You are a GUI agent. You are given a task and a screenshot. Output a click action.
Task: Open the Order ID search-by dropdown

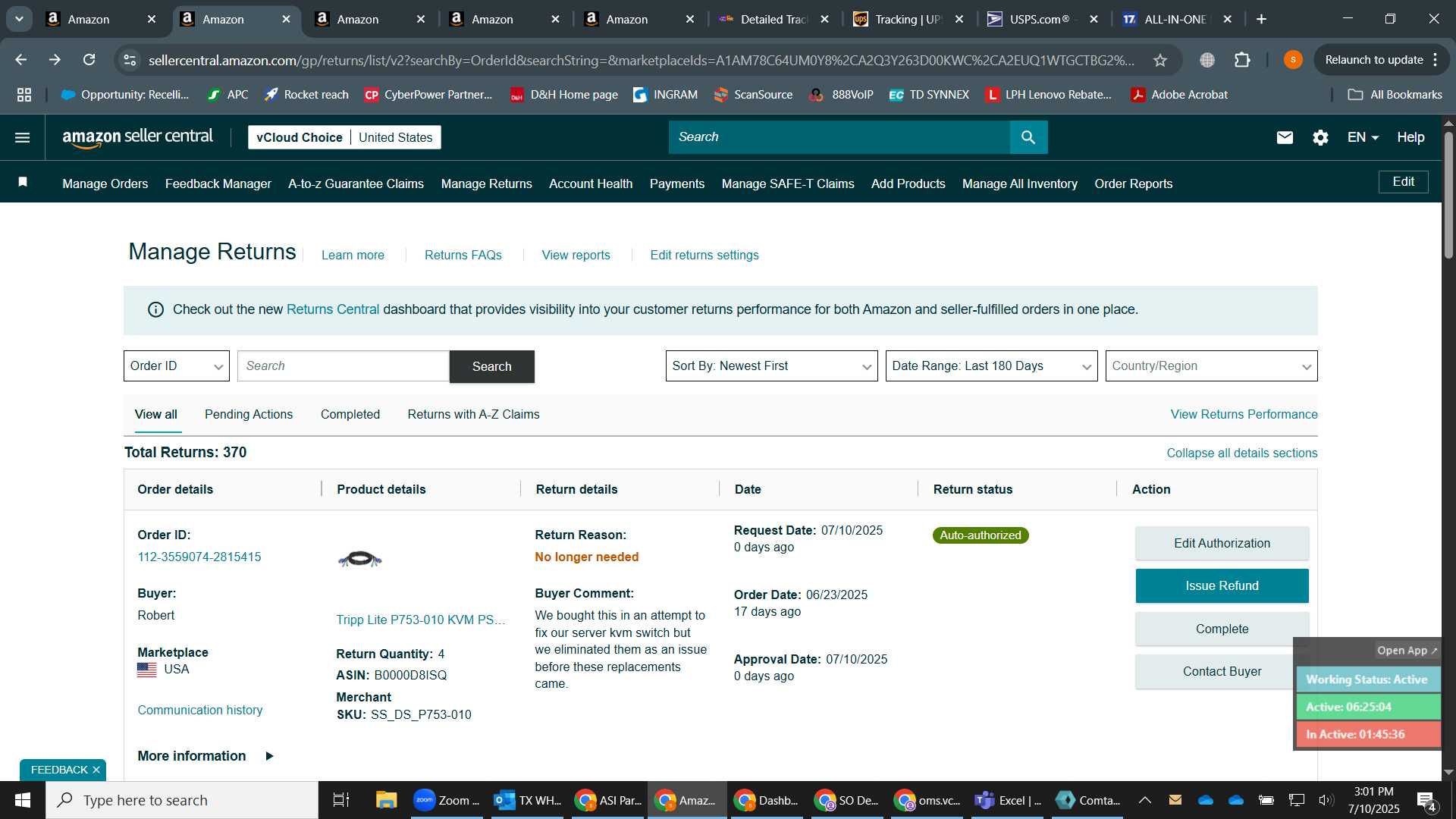(x=177, y=366)
